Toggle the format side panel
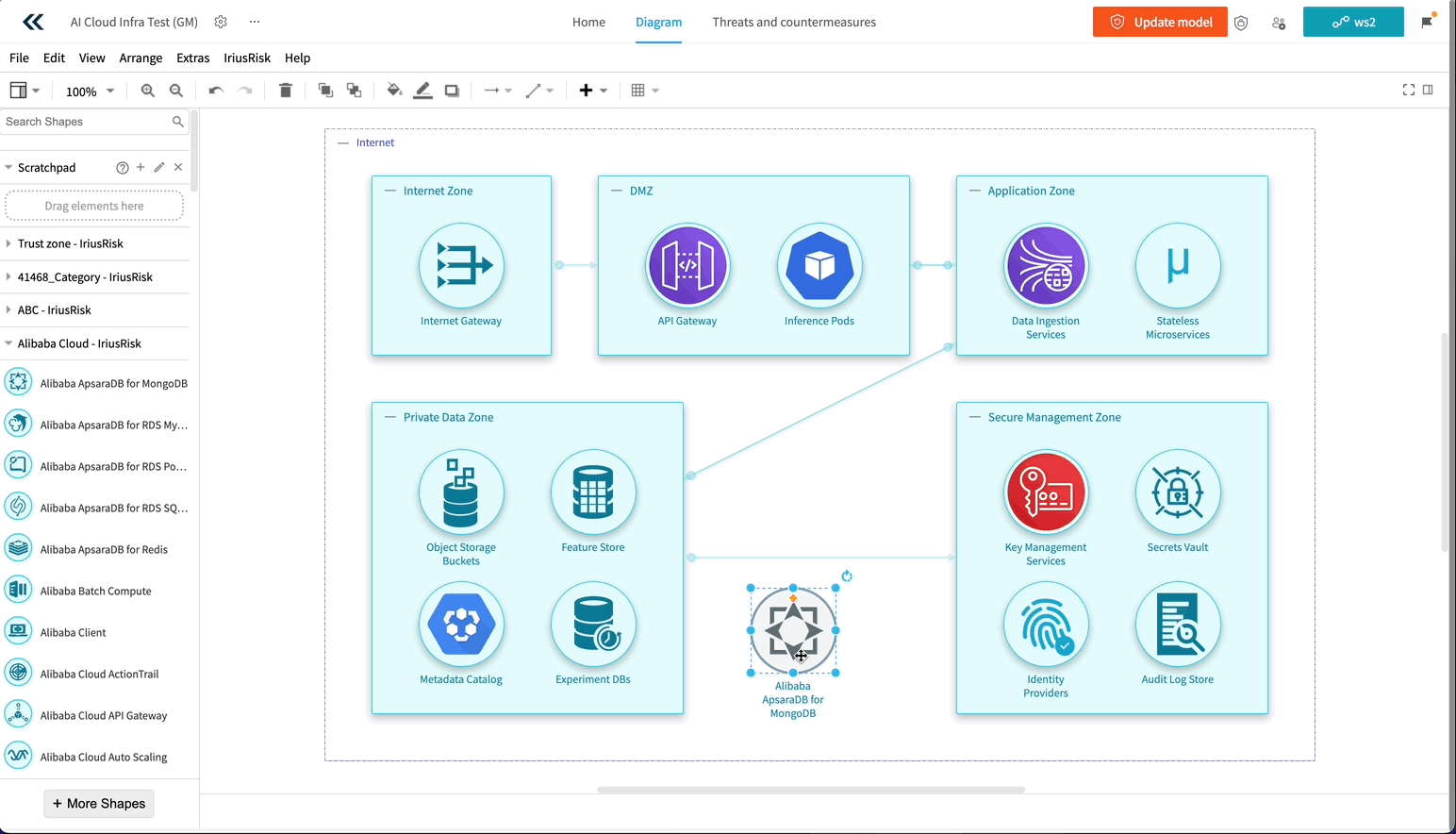 point(1429,90)
